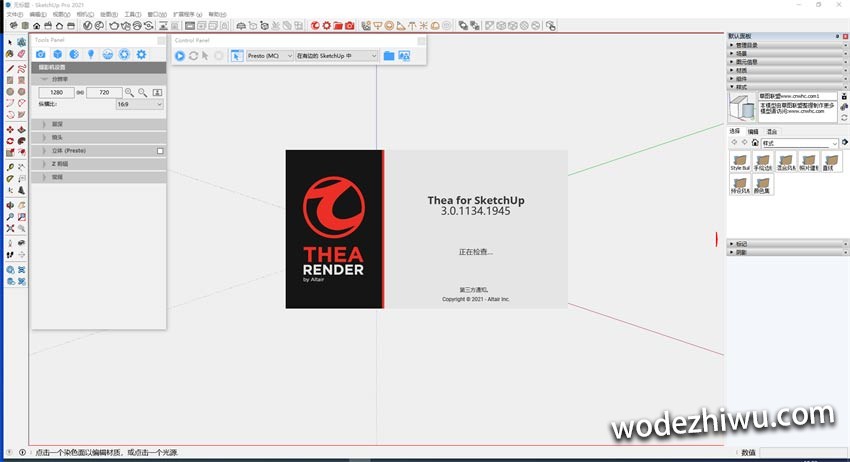Open the 颜色集 styles folder
Screen dimensions: 850x462
[x=762, y=185]
